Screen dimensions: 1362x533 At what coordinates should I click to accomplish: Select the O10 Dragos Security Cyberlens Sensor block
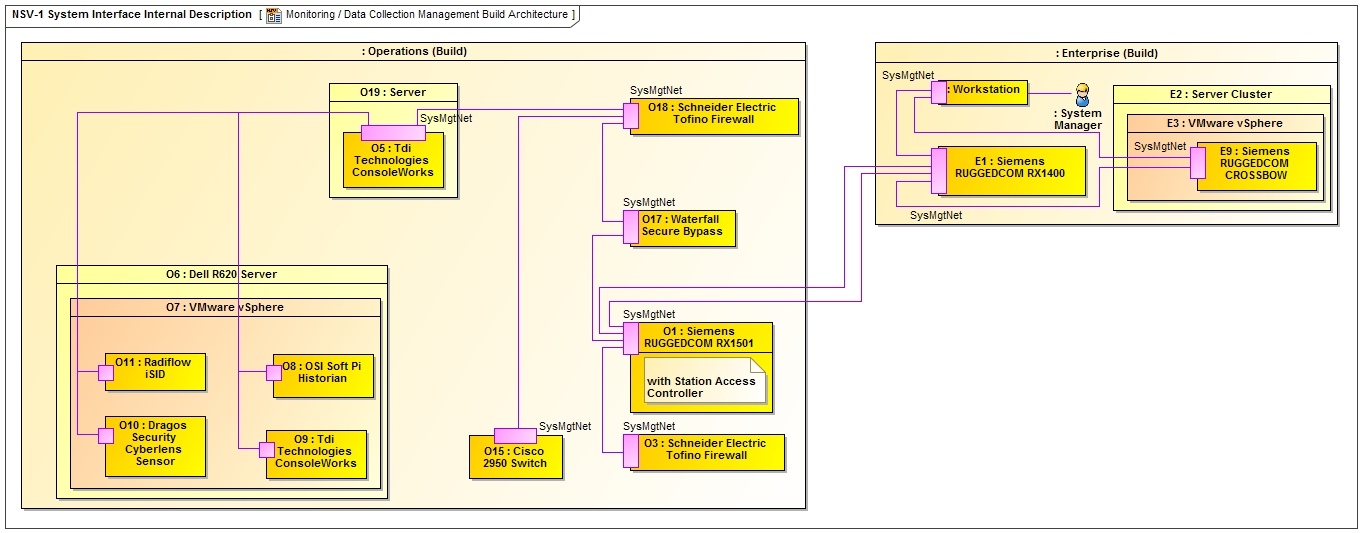coord(155,446)
